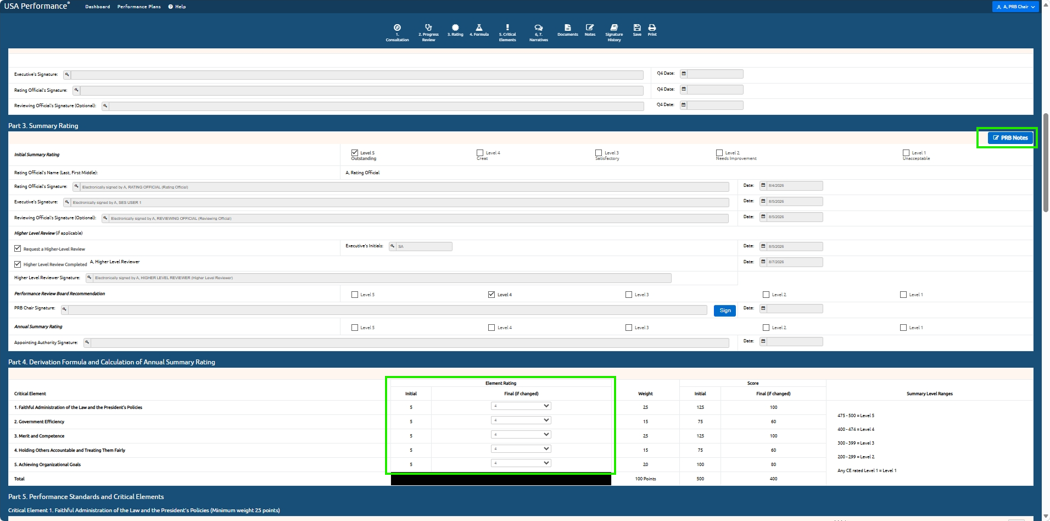Check Level 3 under Annual Summary Rating

point(629,327)
